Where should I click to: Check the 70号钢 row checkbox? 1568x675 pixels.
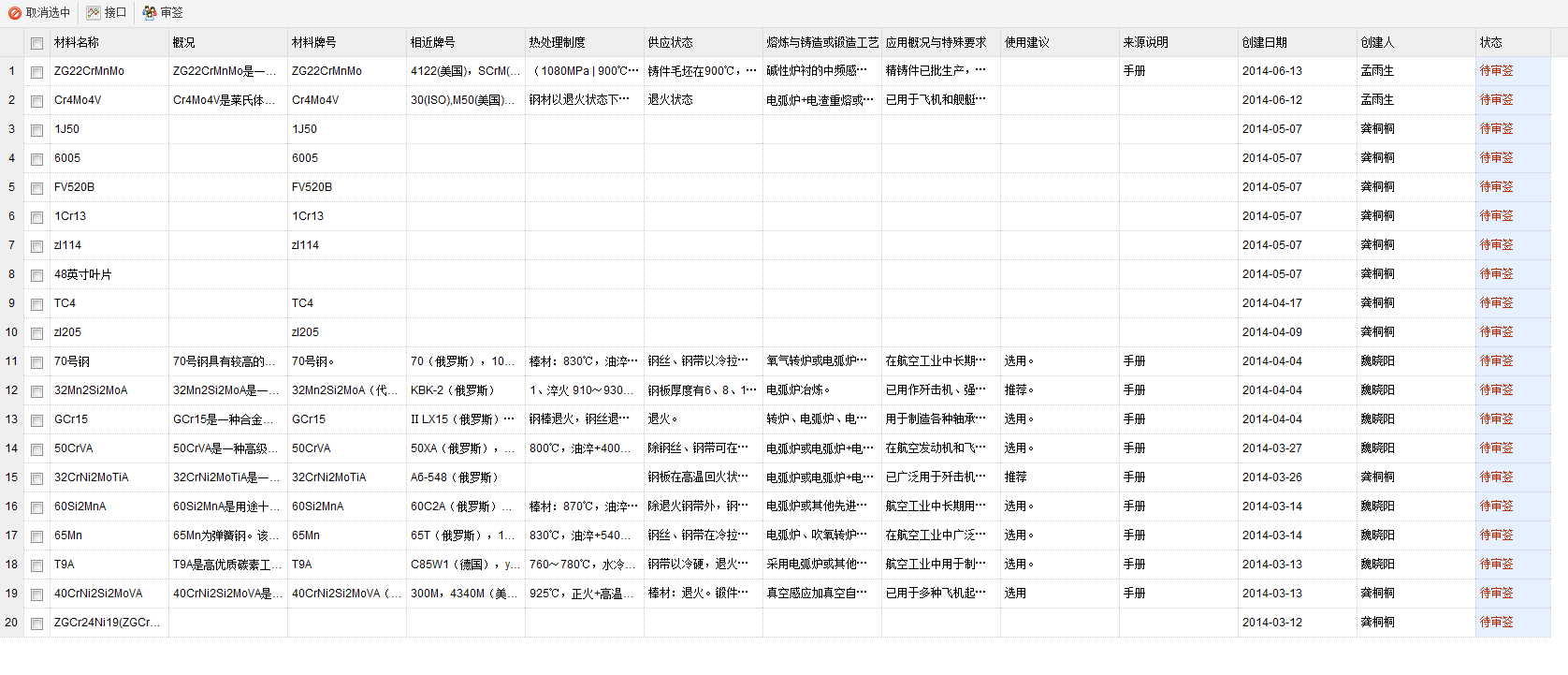pos(36,362)
